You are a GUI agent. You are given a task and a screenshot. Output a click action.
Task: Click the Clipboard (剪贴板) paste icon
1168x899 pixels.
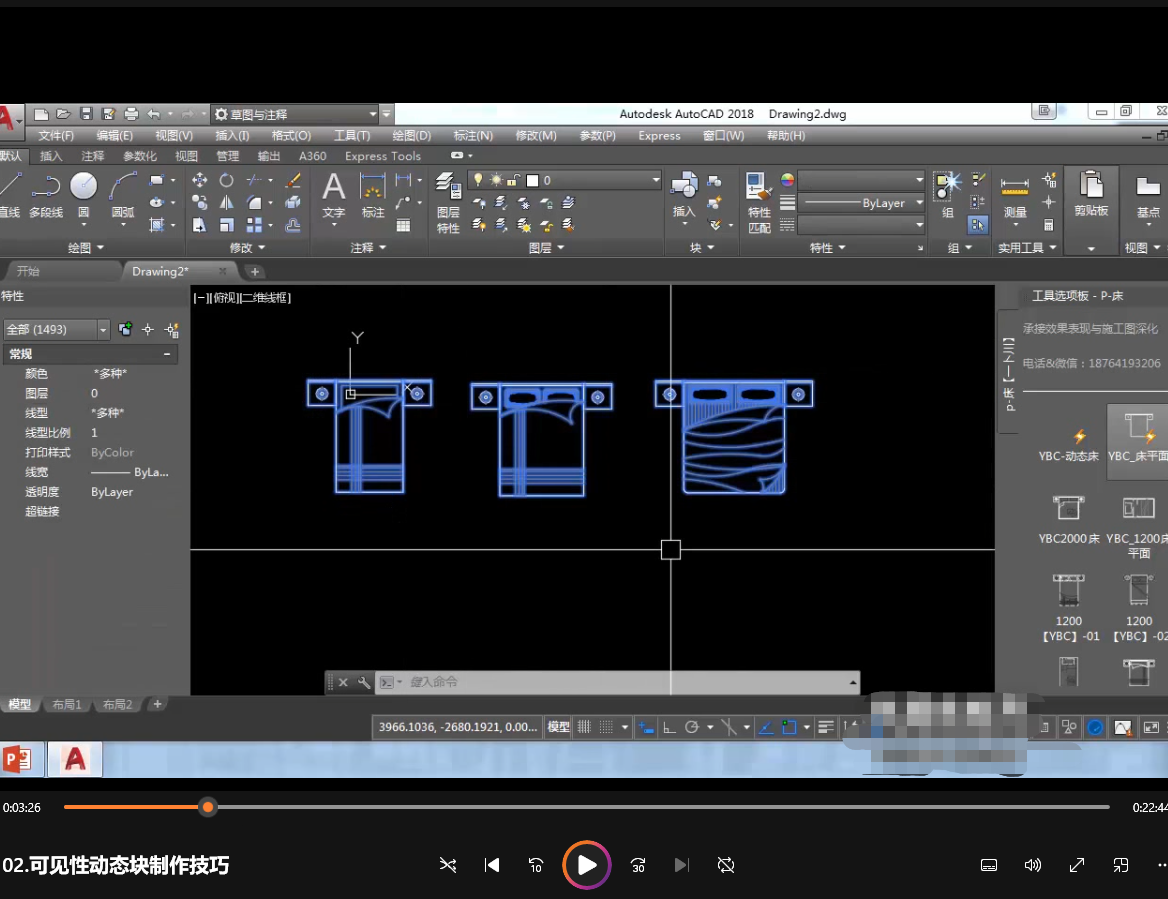1091,194
